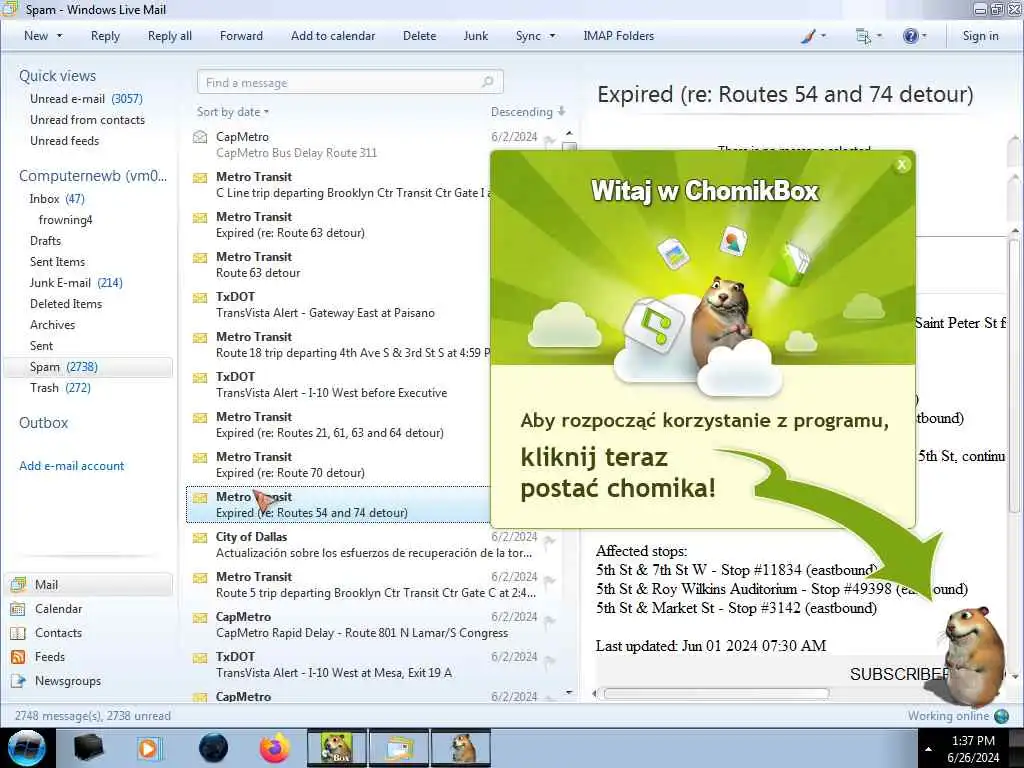Image resolution: width=1024 pixels, height=768 pixels.
Task: Open the Inbox folder
Action: pyautogui.click(x=57, y=199)
